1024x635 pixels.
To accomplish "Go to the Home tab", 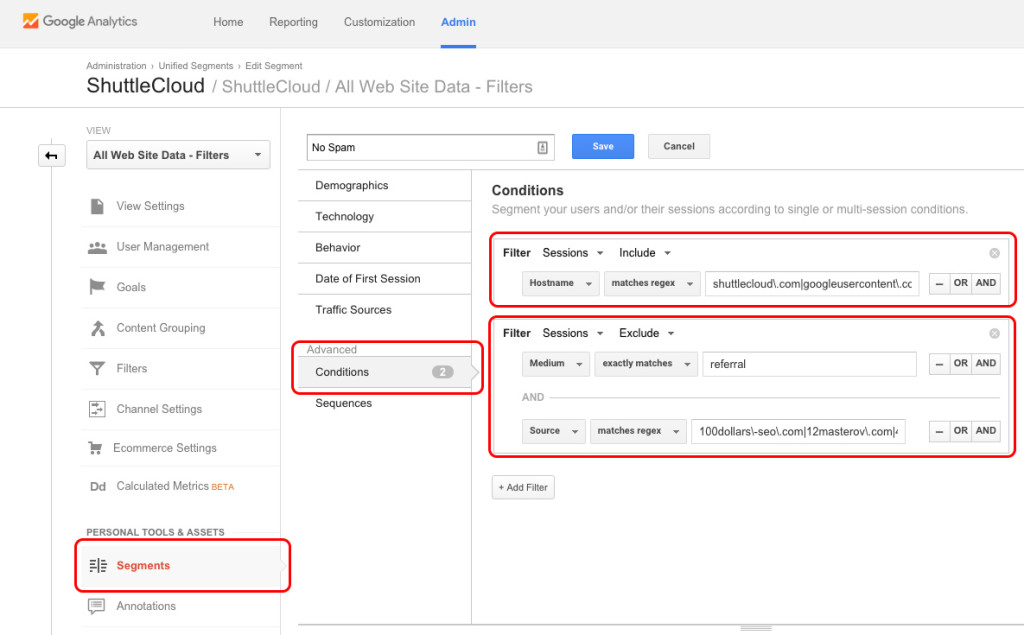I will pyautogui.click(x=228, y=22).
